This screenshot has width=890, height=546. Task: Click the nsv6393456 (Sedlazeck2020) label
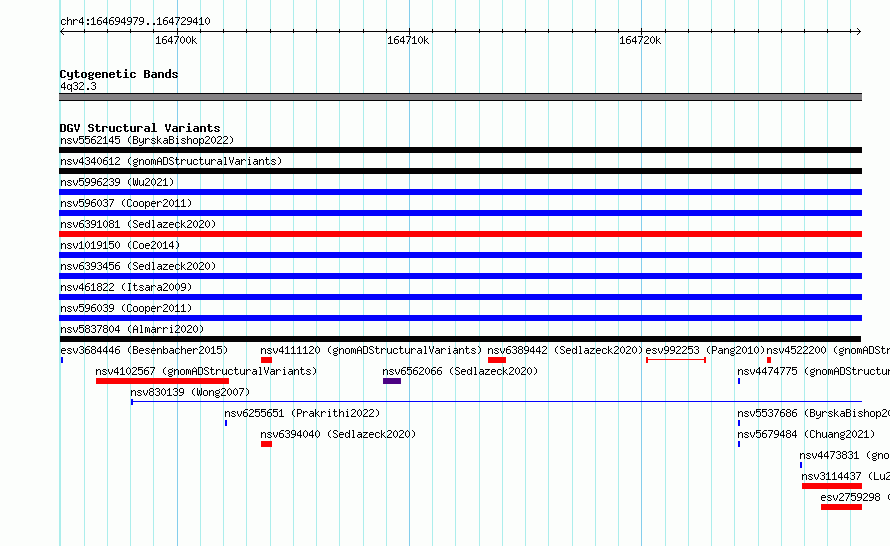[138, 266]
